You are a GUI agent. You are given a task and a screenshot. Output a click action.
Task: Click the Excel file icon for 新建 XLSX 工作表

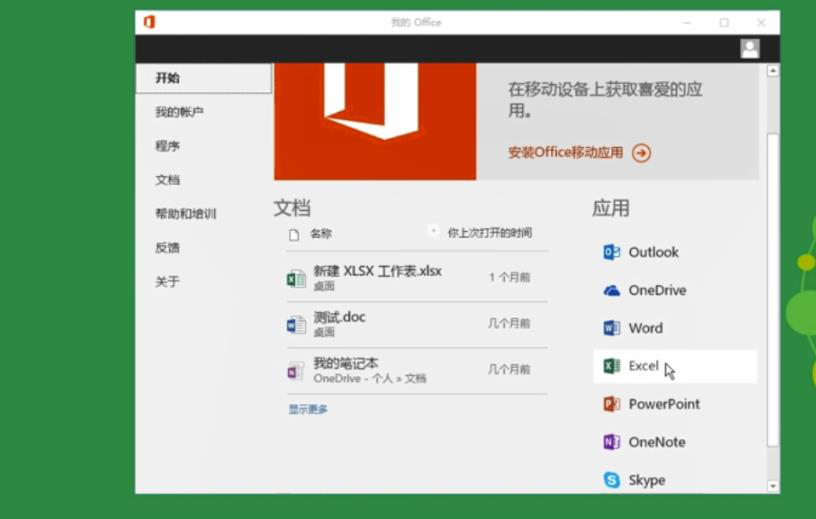pyautogui.click(x=296, y=279)
